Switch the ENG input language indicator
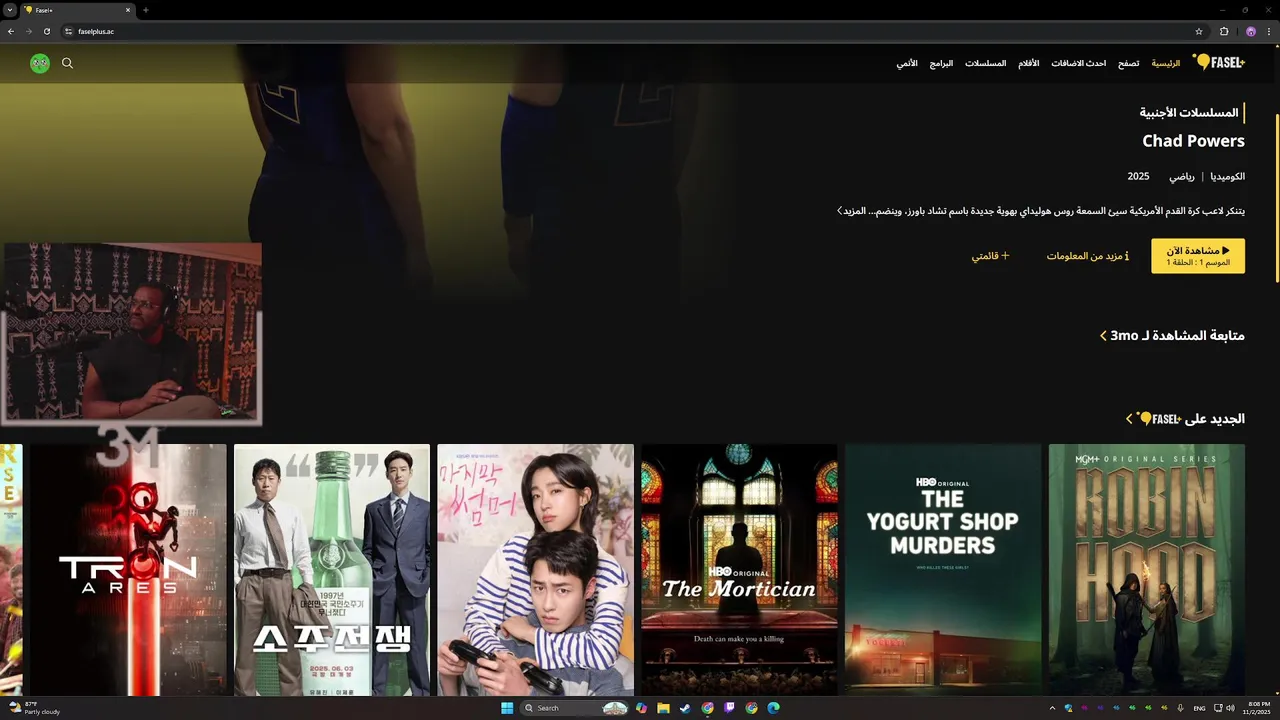 pyautogui.click(x=1199, y=708)
